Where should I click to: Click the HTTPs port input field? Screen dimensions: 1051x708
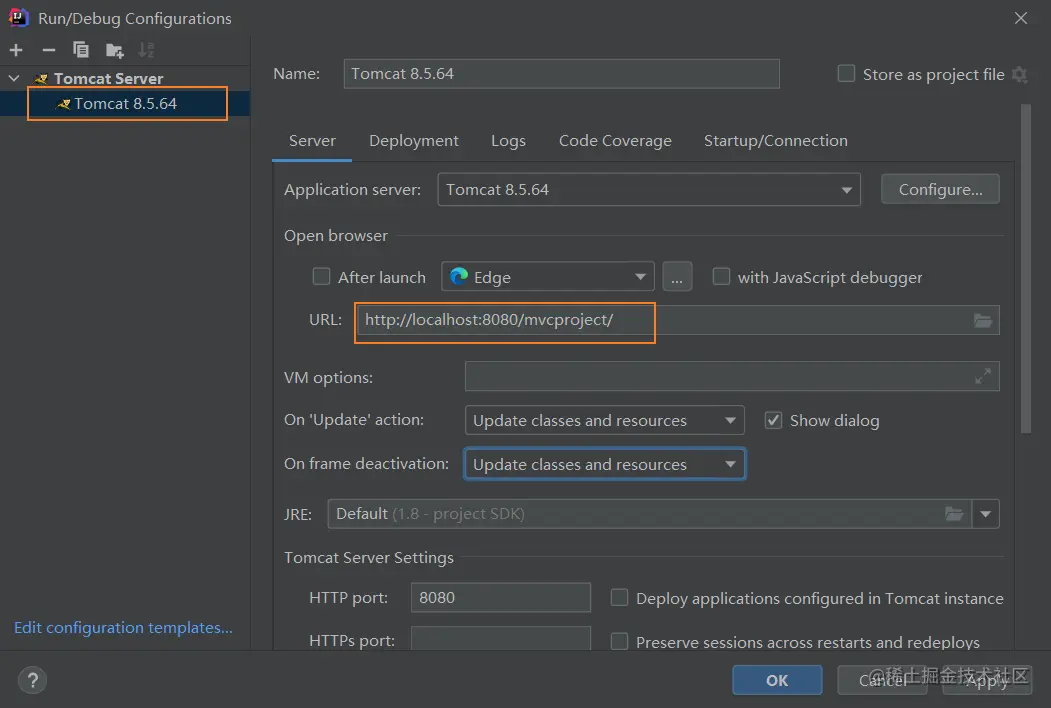coord(501,639)
